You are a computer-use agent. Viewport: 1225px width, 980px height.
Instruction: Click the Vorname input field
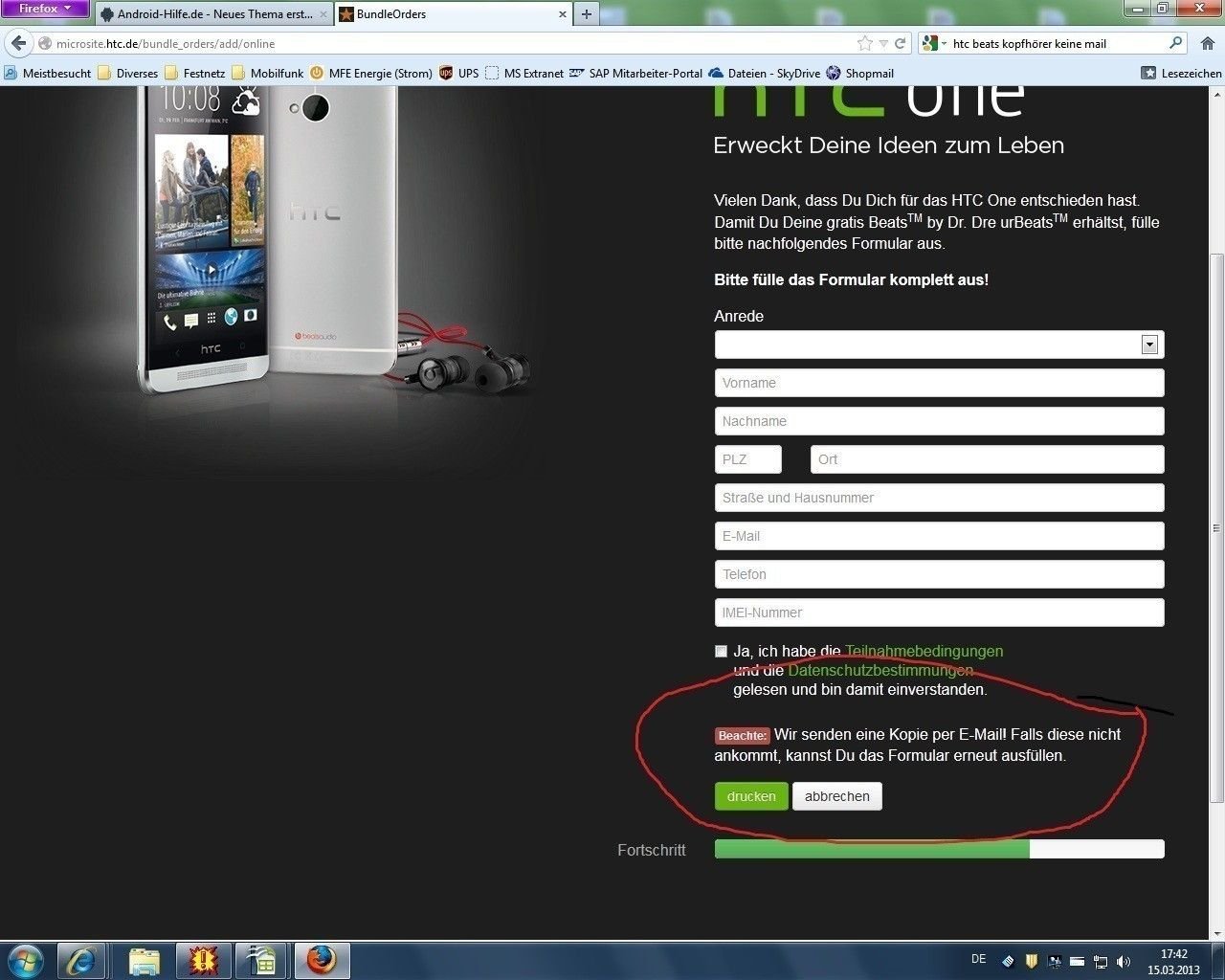939,383
